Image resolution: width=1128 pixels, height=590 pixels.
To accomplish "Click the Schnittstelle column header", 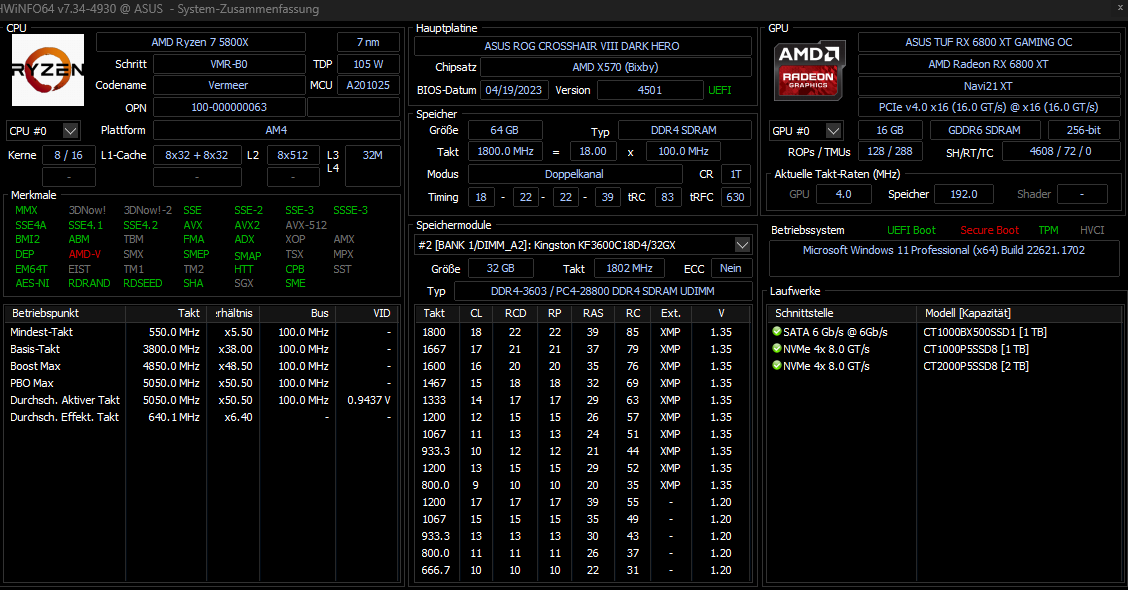I will click(842, 313).
